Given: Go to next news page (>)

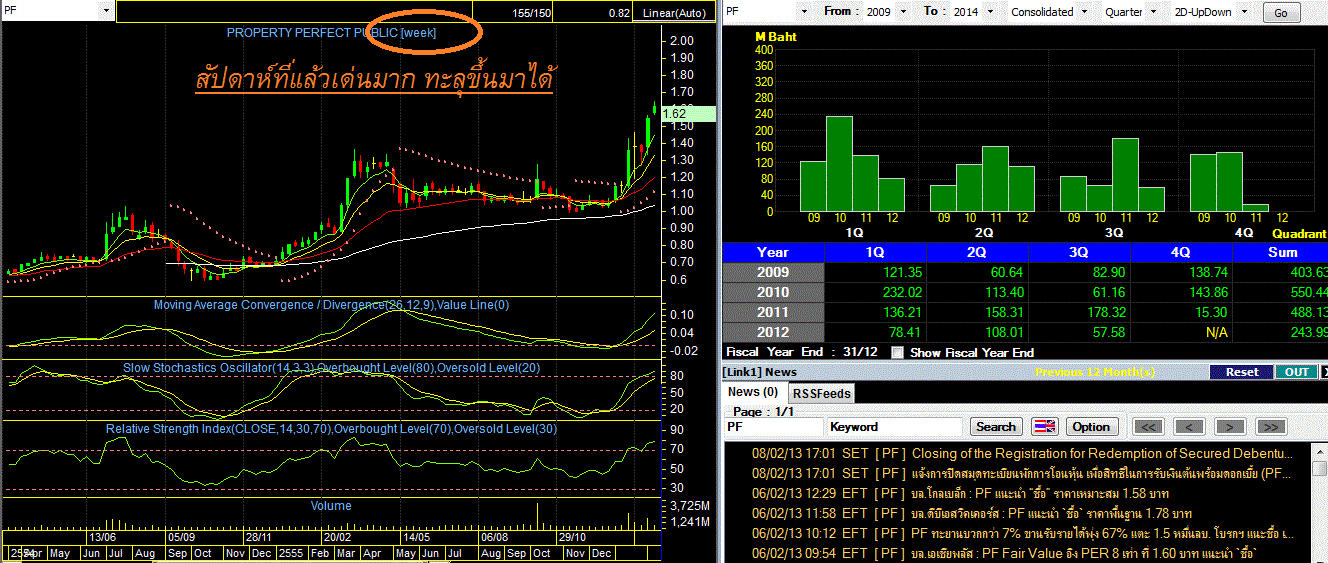Looking at the screenshot, I should click(1230, 427).
